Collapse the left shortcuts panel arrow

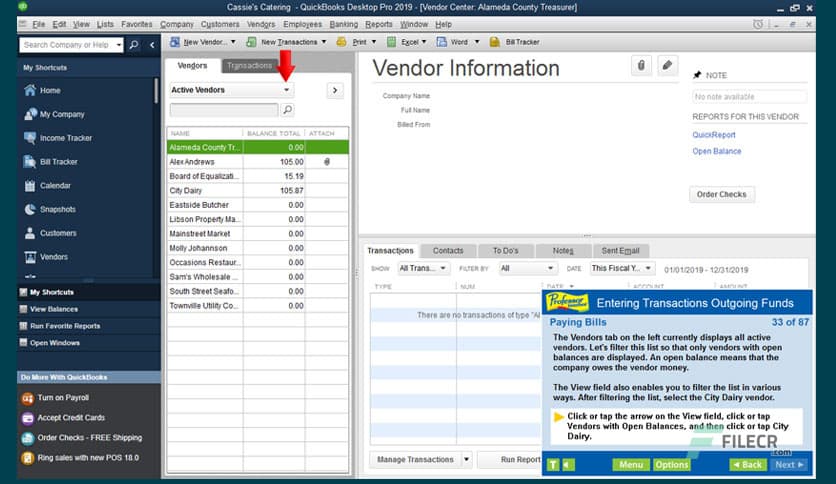[152, 45]
